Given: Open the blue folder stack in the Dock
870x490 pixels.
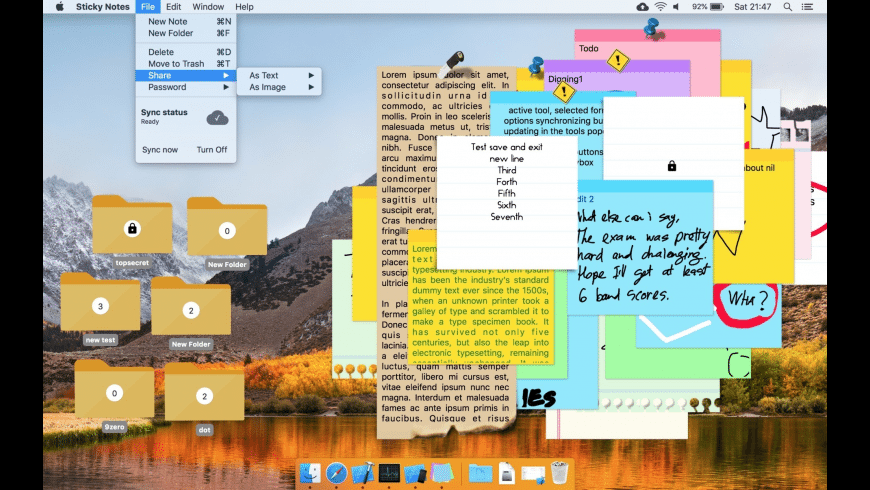Looking at the screenshot, I should tap(480, 473).
